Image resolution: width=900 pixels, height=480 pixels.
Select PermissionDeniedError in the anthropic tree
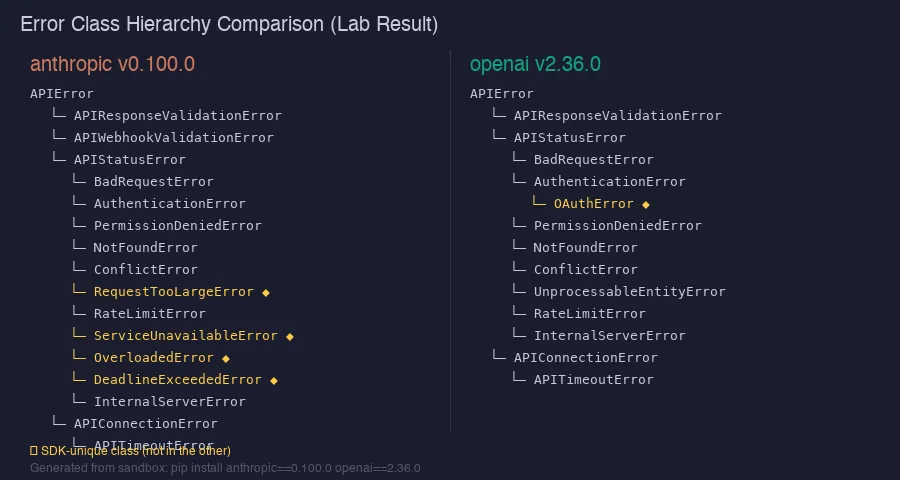point(178,226)
